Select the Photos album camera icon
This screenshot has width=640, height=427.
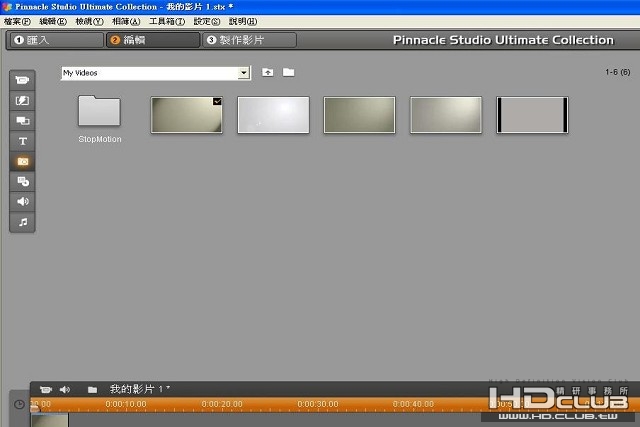(x=22, y=162)
